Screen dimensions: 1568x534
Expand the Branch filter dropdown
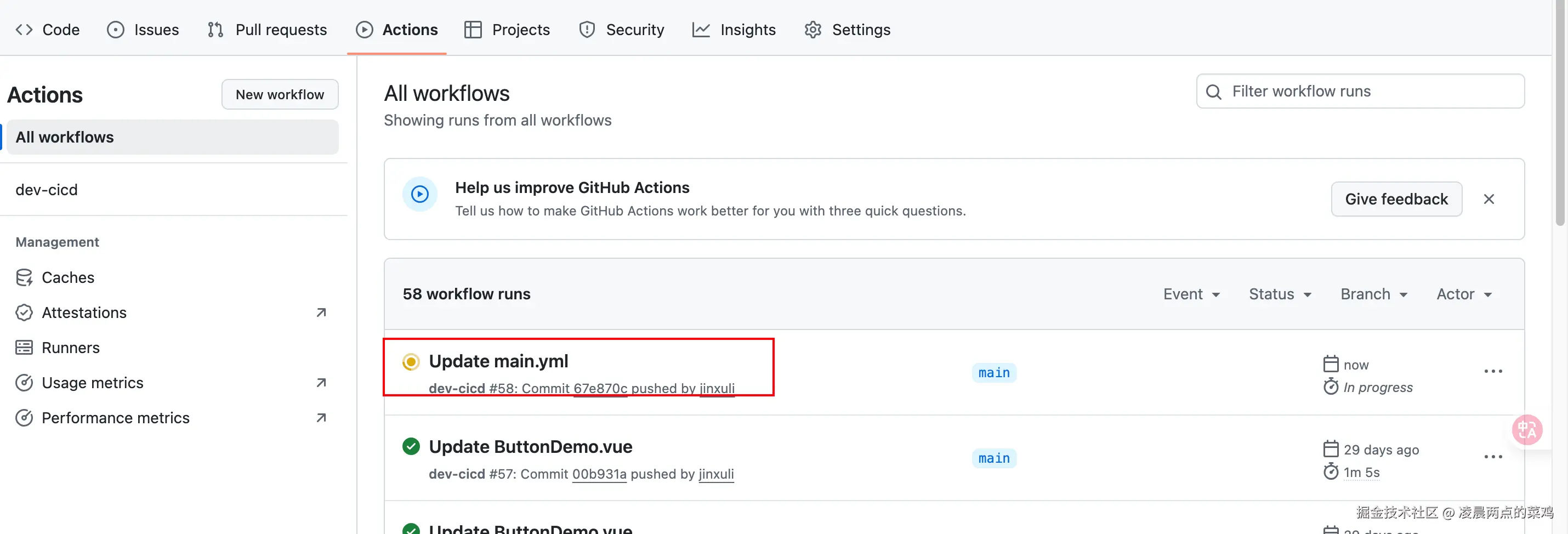pos(1373,294)
